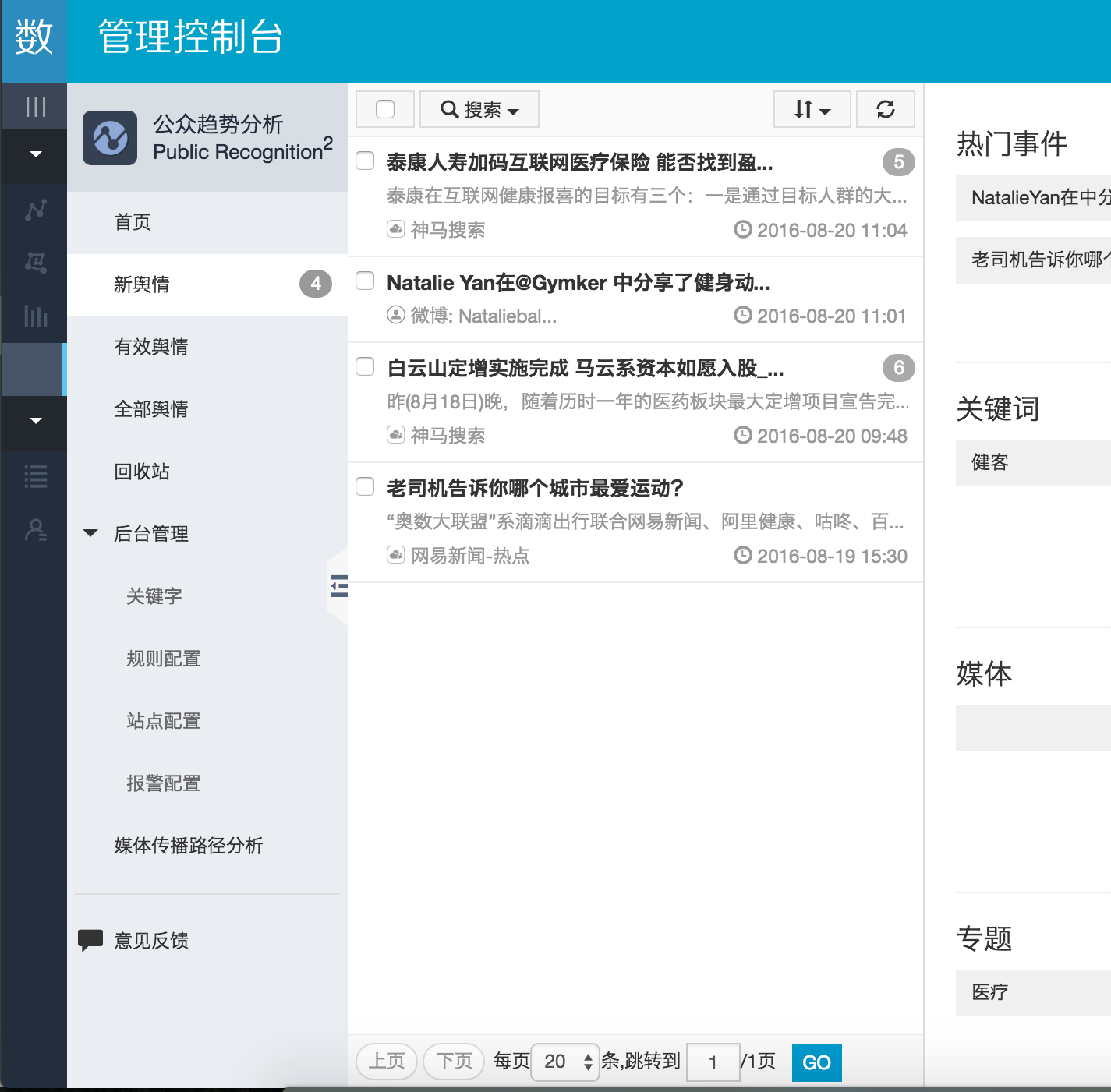This screenshot has height=1092, width=1111.
Task: Open article 泰康人寿加码互联网医疗保险
Action: (580, 162)
